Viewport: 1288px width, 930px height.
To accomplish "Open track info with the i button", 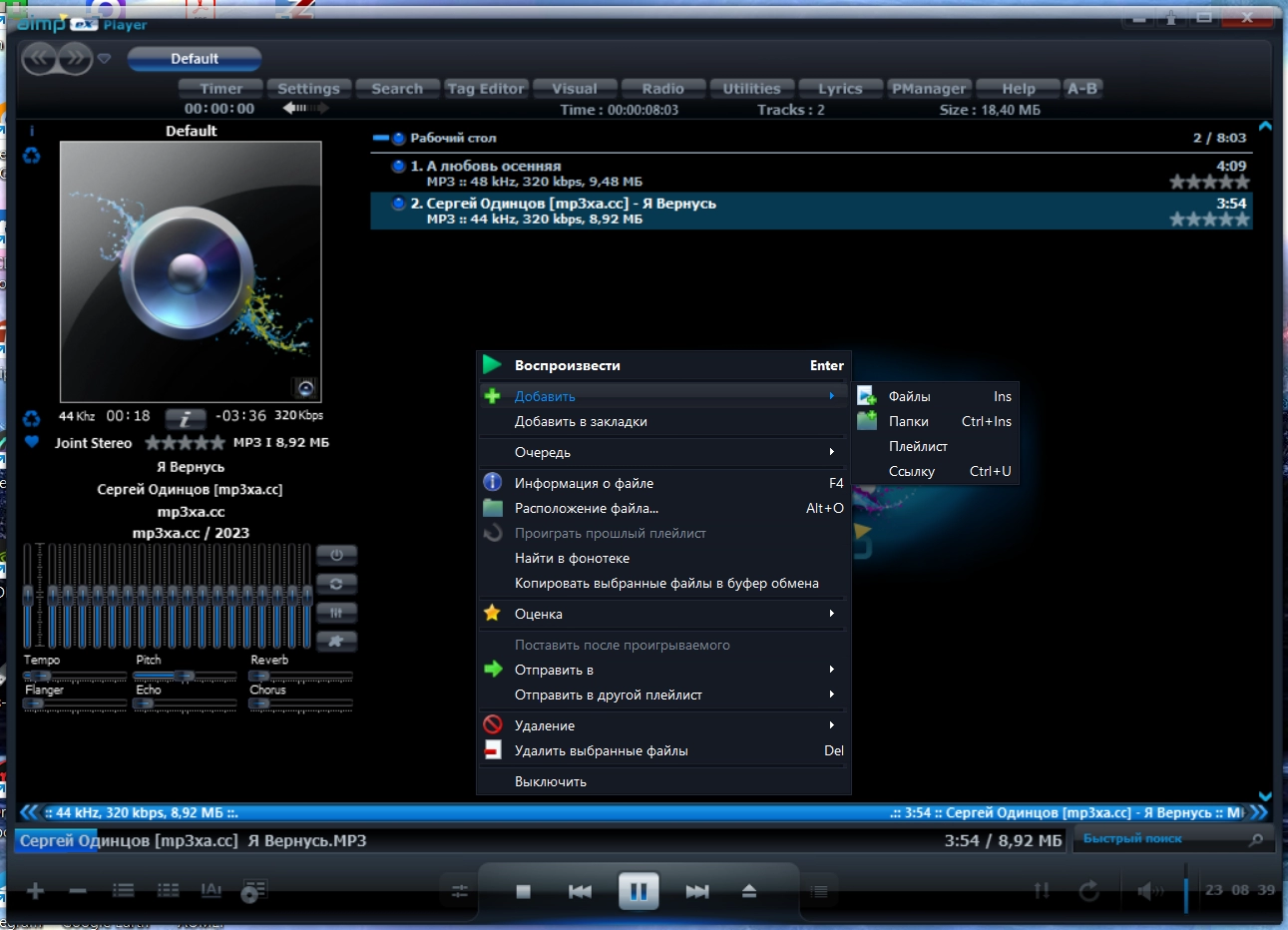I will click(185, 419).
